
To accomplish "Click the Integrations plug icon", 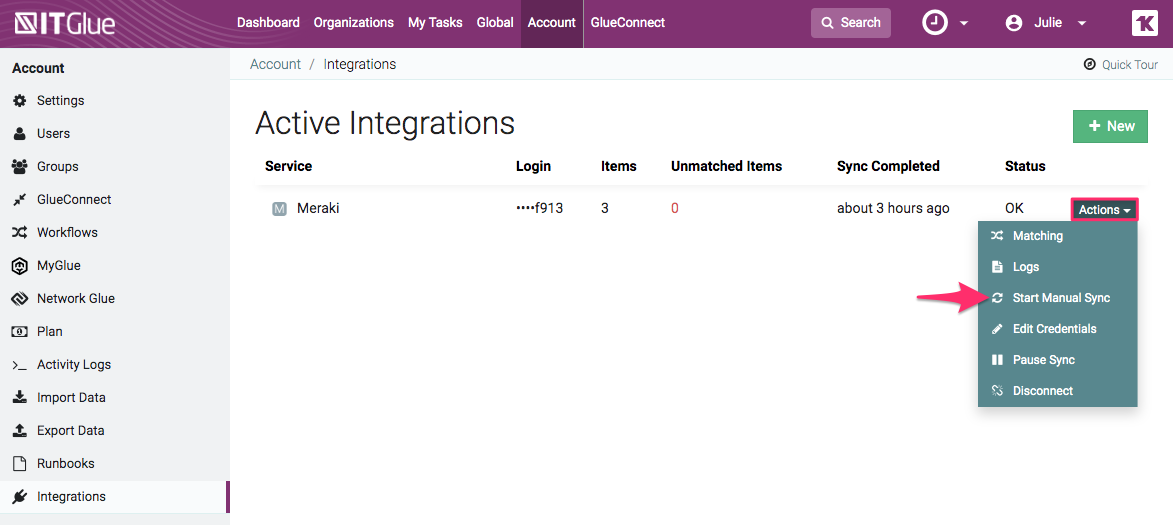I will pos(20,497).
